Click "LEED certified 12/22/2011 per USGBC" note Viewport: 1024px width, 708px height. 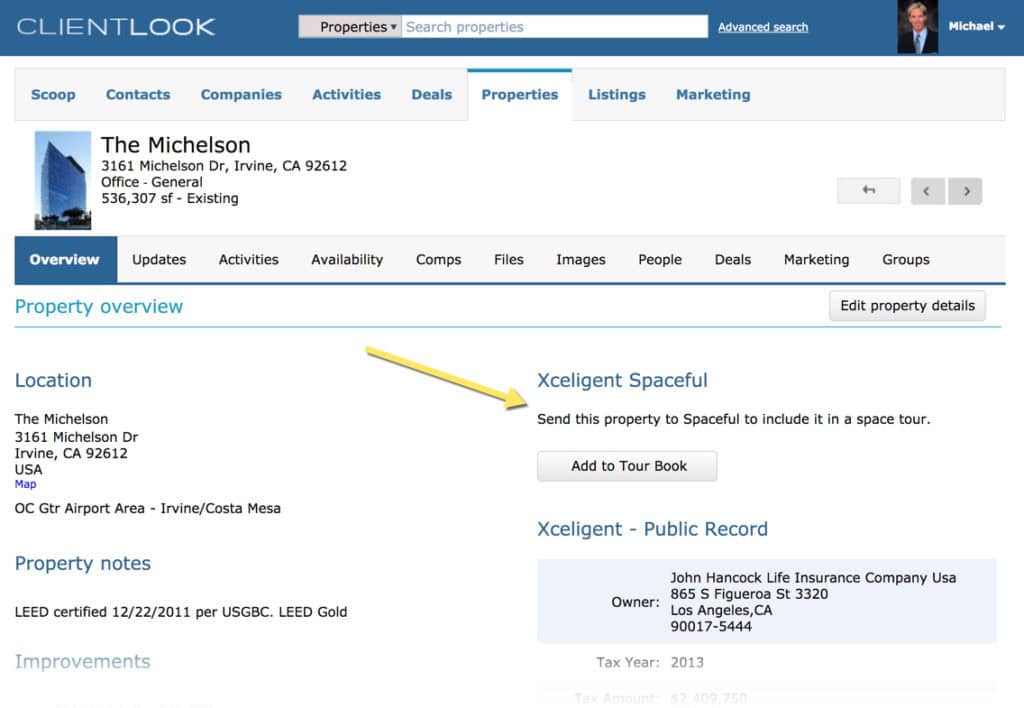(x=143, y=612)
